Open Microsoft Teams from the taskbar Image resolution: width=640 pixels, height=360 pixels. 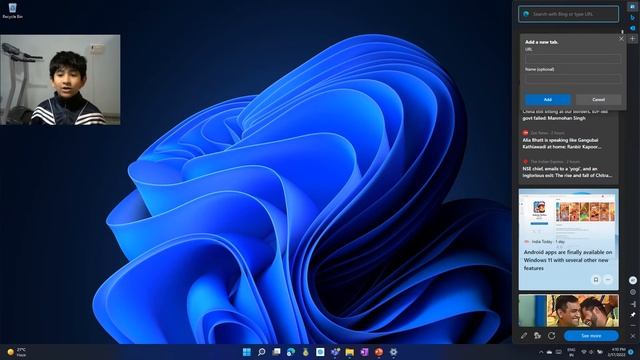tap(335, 352)
